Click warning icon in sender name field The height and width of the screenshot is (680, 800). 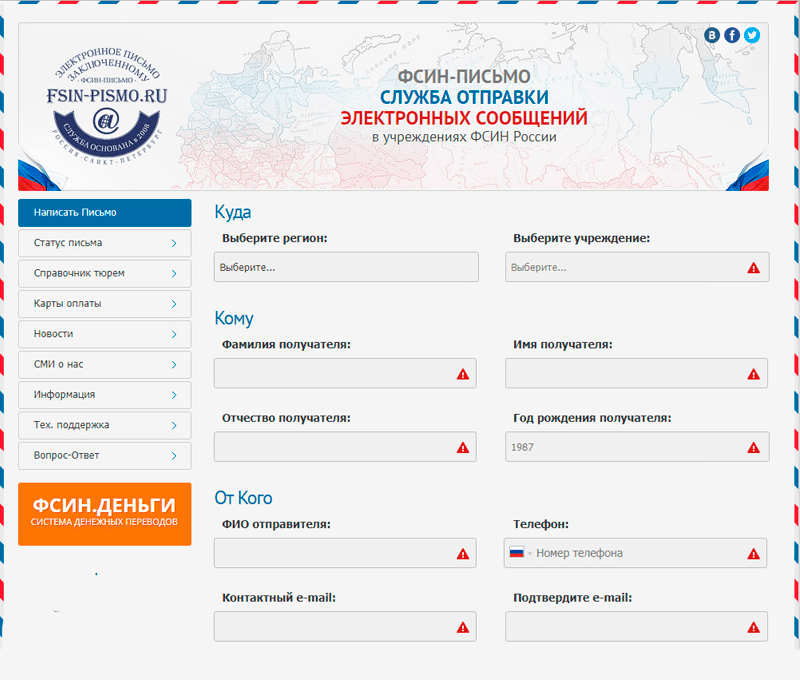coord(463,554)
